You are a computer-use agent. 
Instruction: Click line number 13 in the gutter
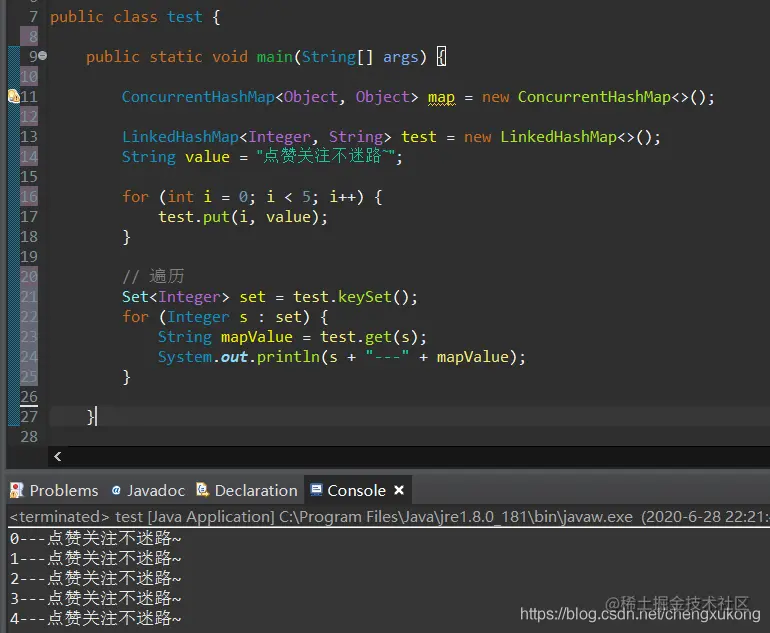click(x=29, y=137)
